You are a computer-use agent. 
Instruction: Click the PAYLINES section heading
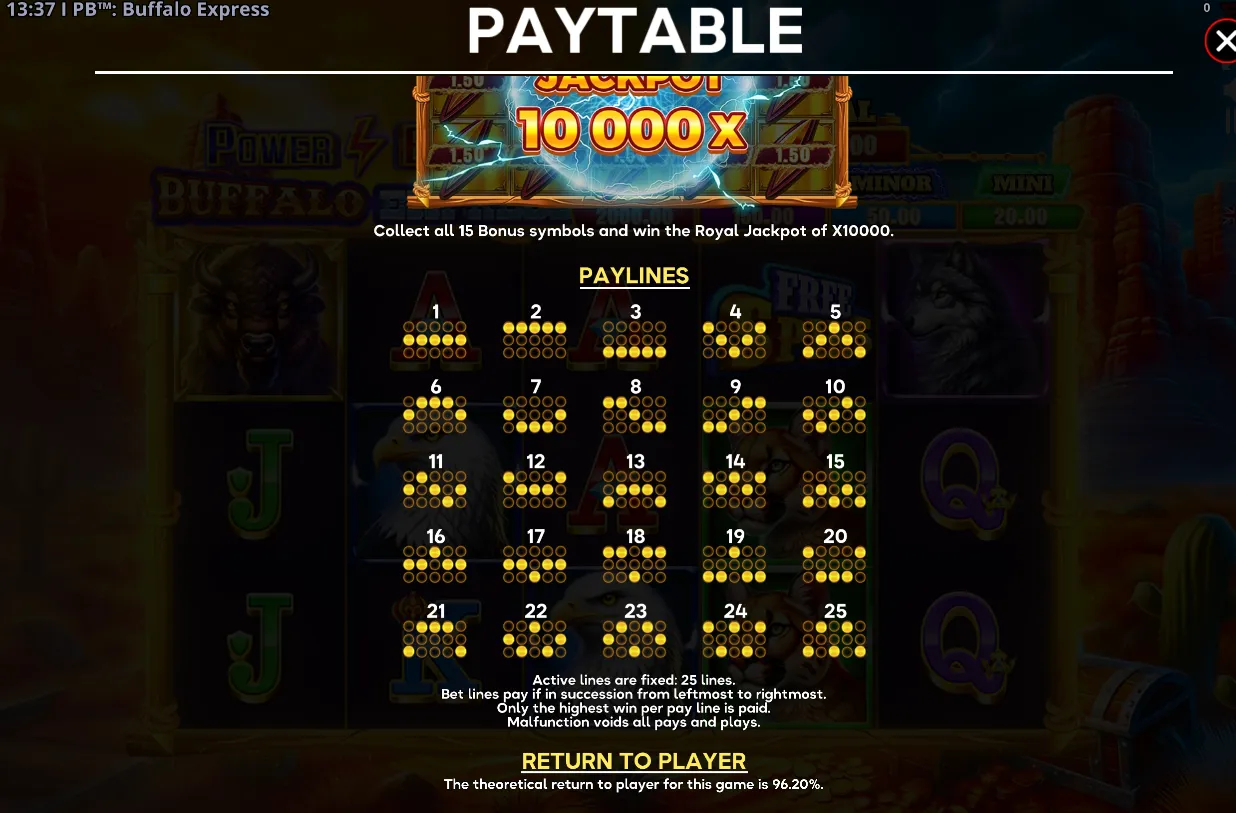pyautogui.click(x=634, y=276)
